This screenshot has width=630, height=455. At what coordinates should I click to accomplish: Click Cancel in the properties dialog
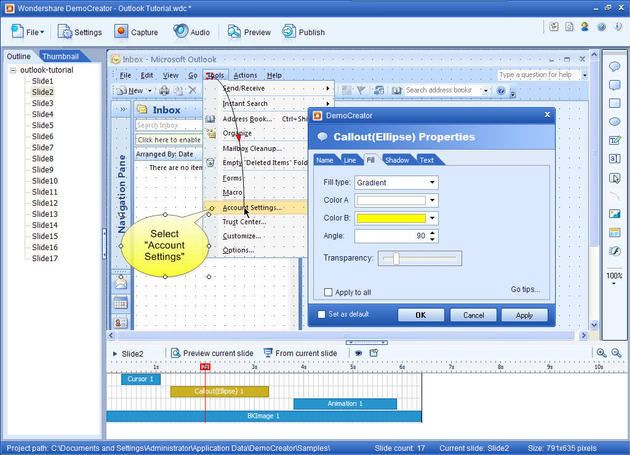coord(473,315)
